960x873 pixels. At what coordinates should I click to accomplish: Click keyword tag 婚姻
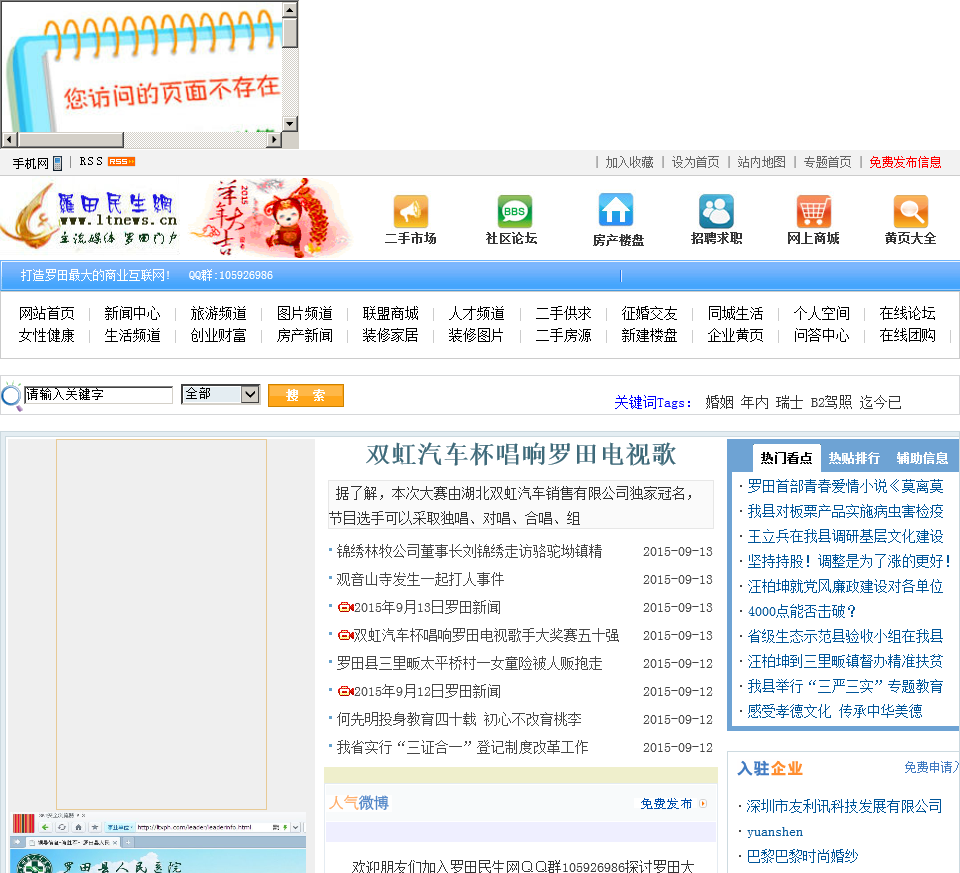(719, 402)
